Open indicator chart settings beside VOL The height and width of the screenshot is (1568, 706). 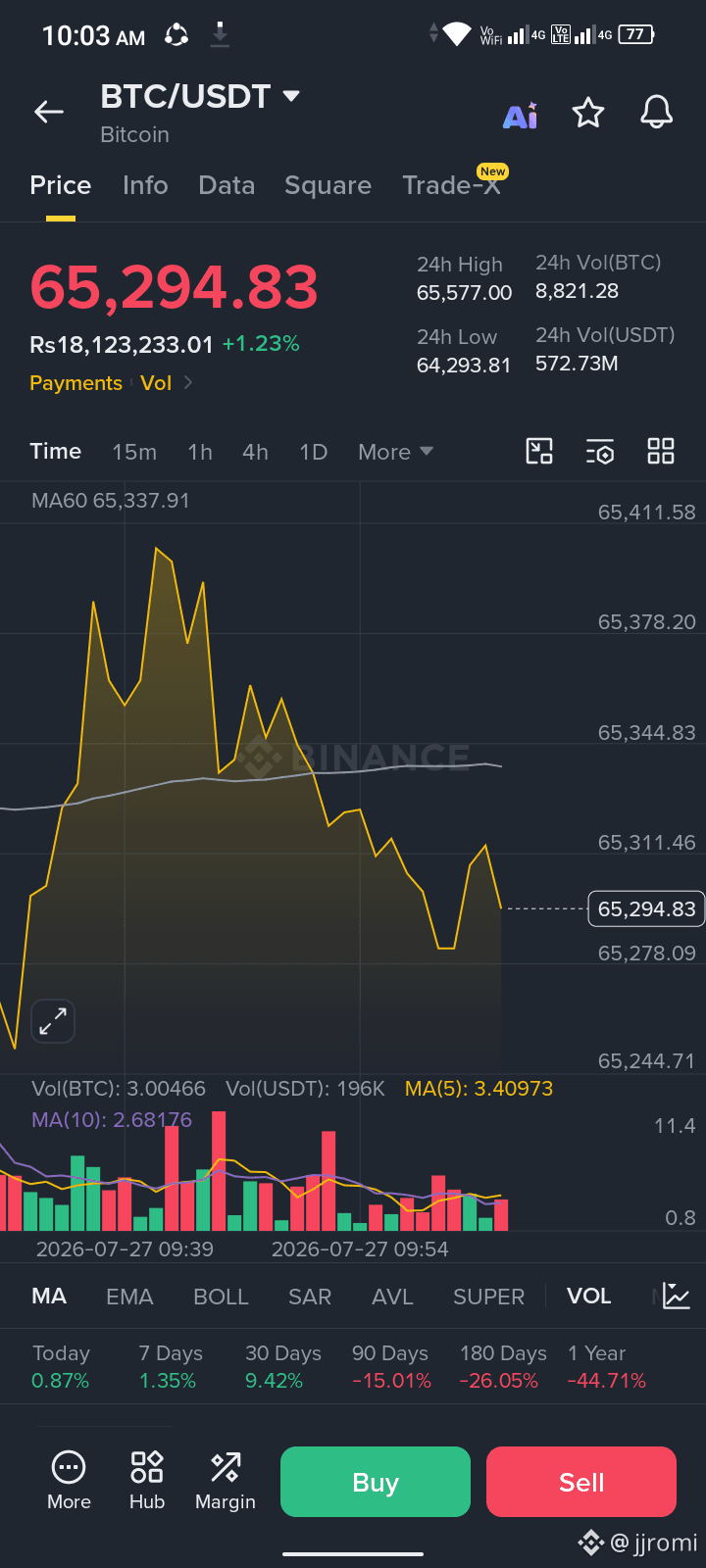tap(677, 1296)
